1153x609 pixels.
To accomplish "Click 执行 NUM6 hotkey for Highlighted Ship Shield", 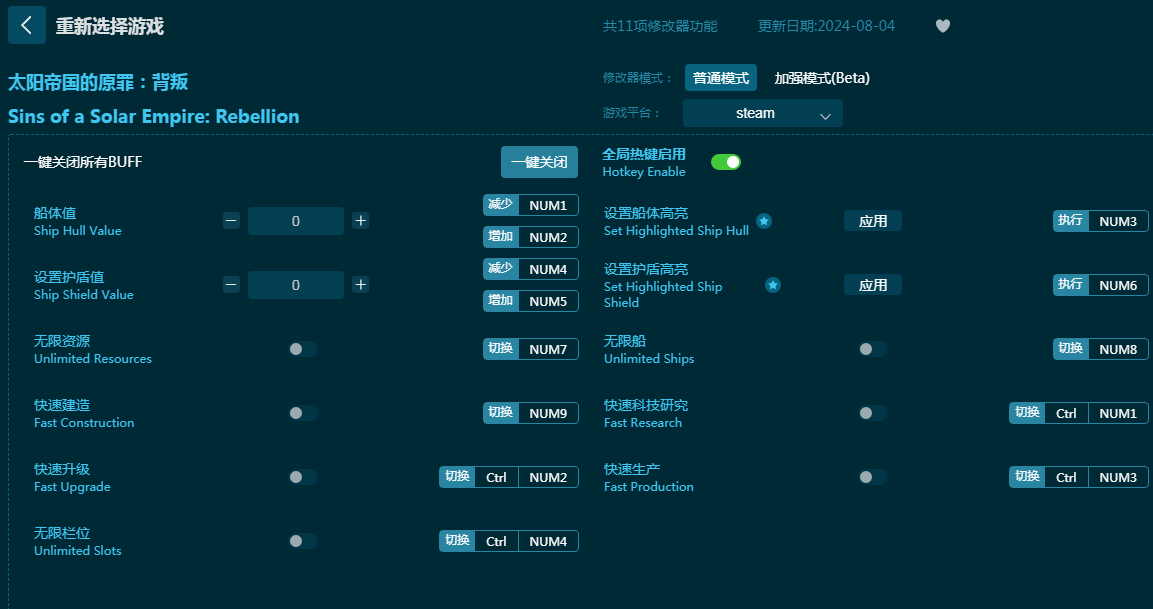I will (1101, 285).
